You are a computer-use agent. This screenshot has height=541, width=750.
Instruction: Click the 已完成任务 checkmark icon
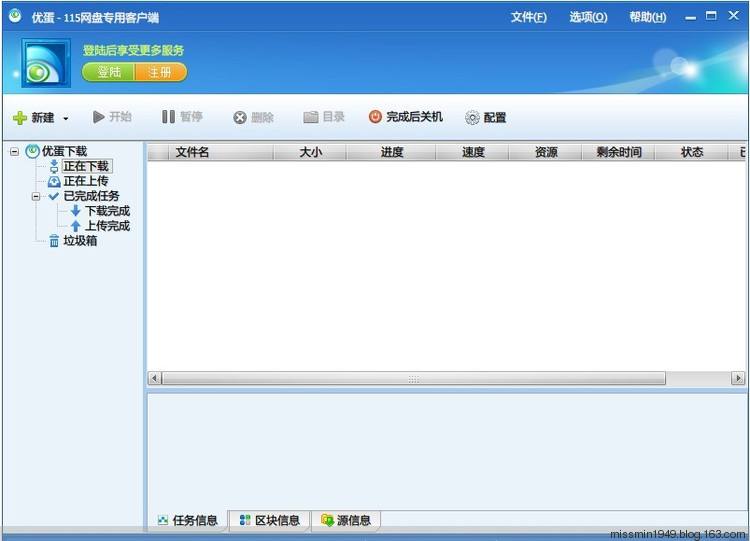(x=54, y=196)
